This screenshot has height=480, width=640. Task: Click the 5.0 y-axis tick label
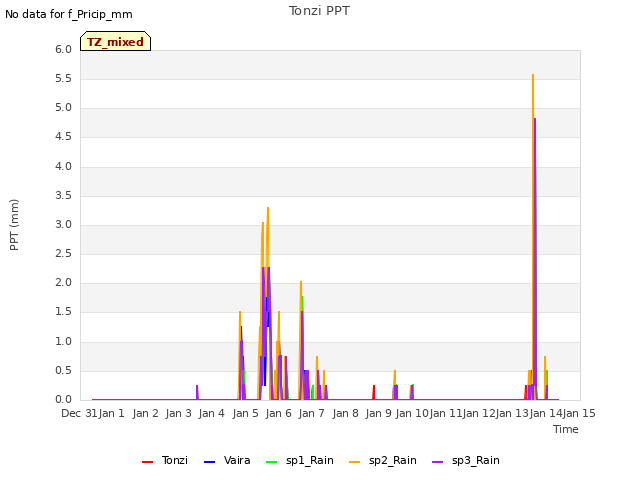tap(63, 108)
